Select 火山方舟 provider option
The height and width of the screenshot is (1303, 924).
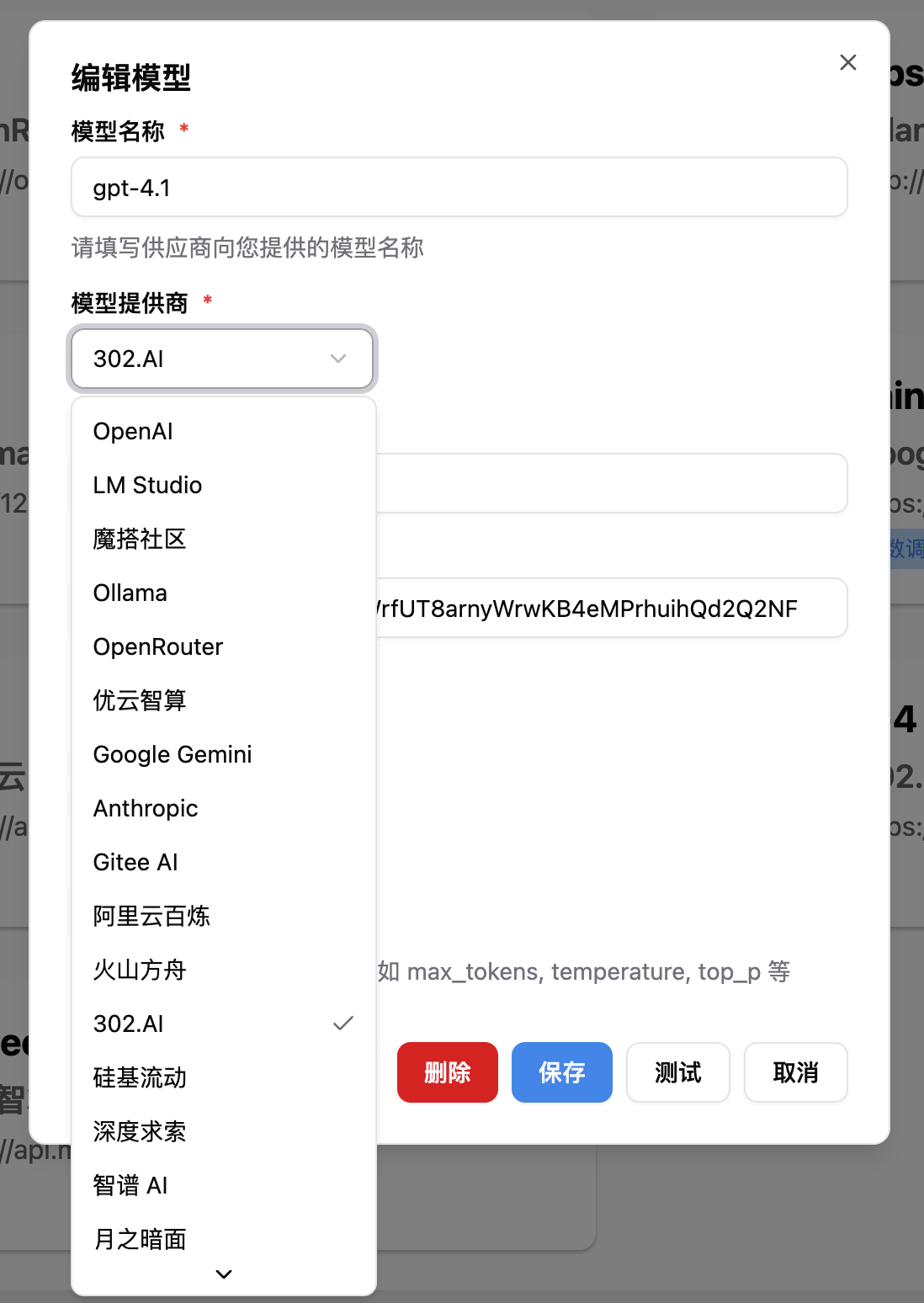point(140,970)
